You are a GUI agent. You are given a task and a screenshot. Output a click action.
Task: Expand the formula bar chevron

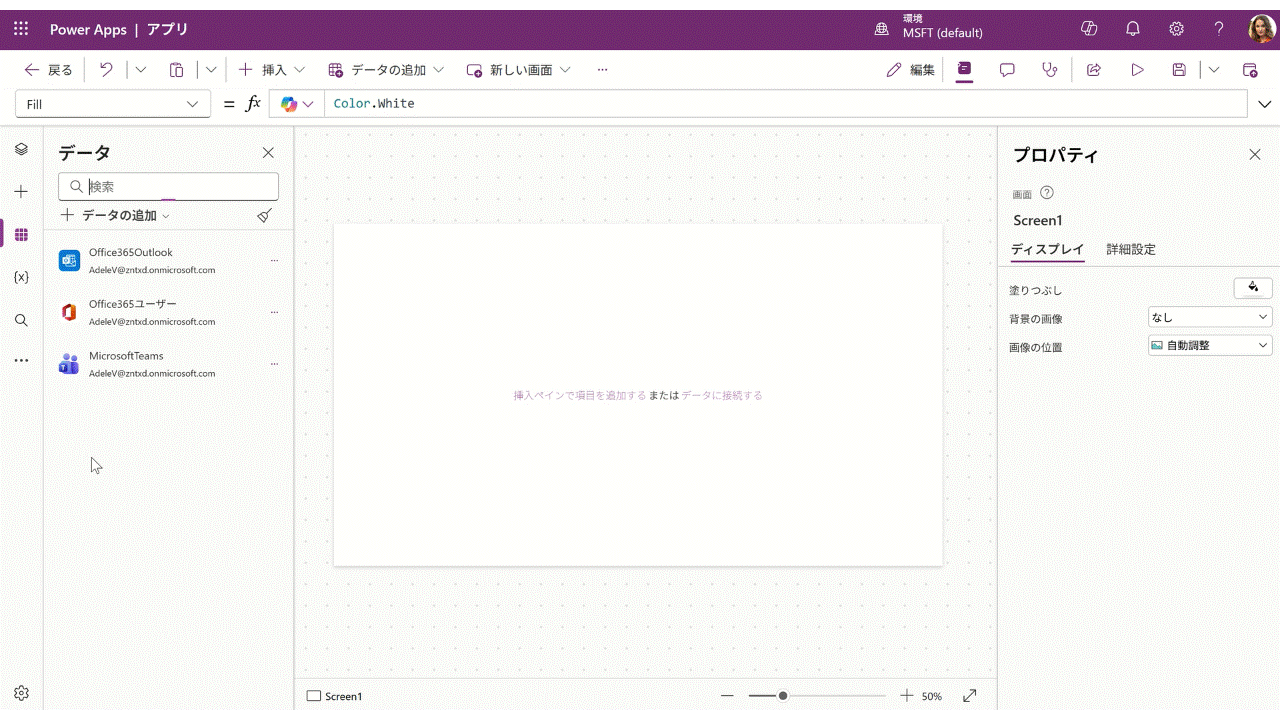click(1264, 104)
